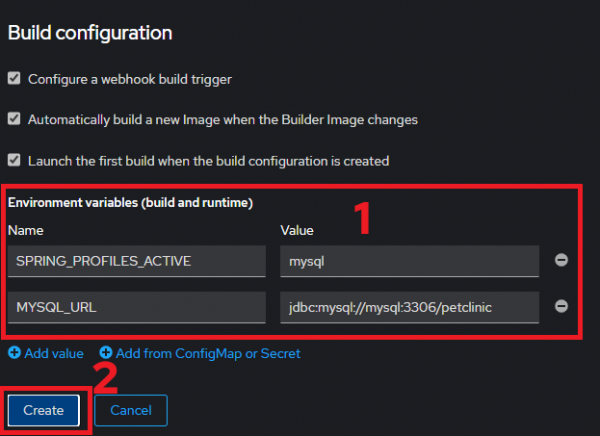The height and width of the screenshot is (436, 600).
Task: Uncheck automatic build on Builder Image changes
Action: [x=14, y=119]
